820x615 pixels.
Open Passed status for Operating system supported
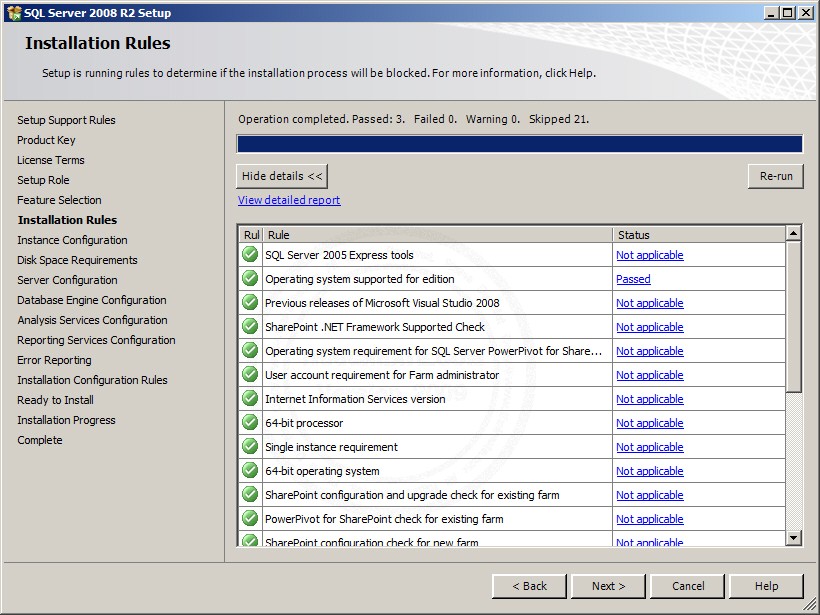(633, 279)
